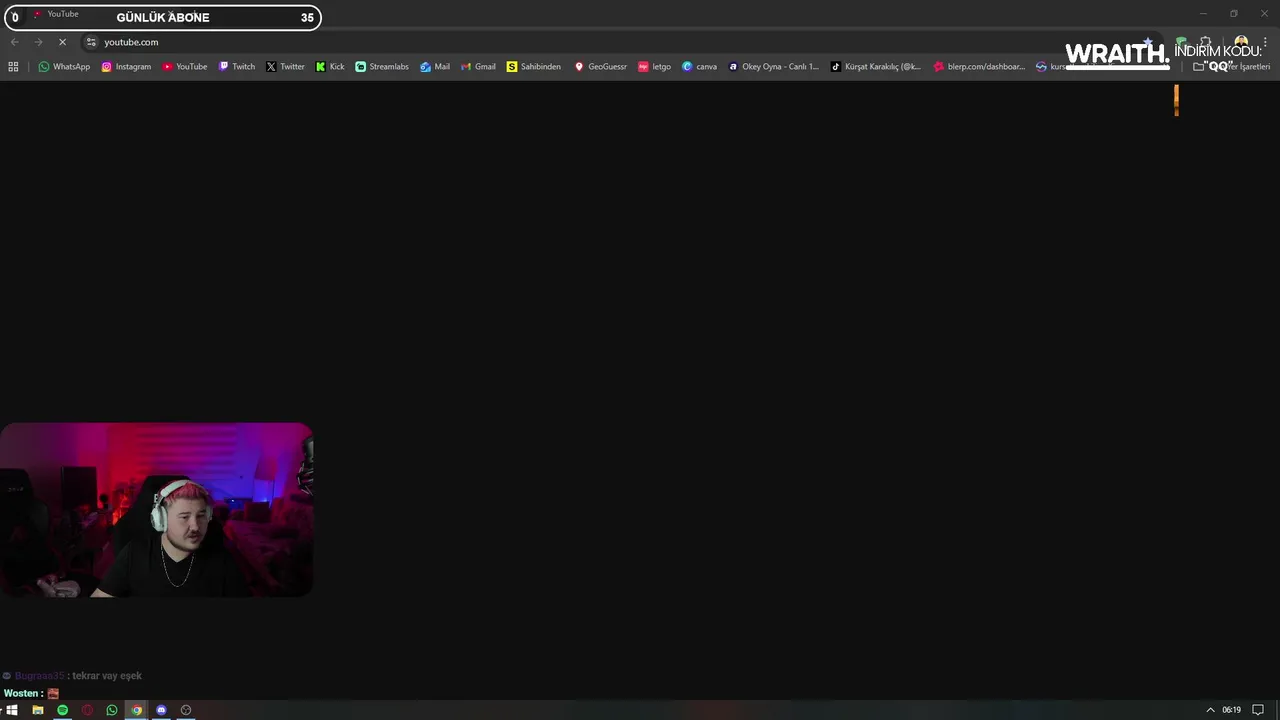The width and height of the screenshot is (1280, 720).
Task: Open the other bookmarks folder
Action: click(x=1231, y=67)
